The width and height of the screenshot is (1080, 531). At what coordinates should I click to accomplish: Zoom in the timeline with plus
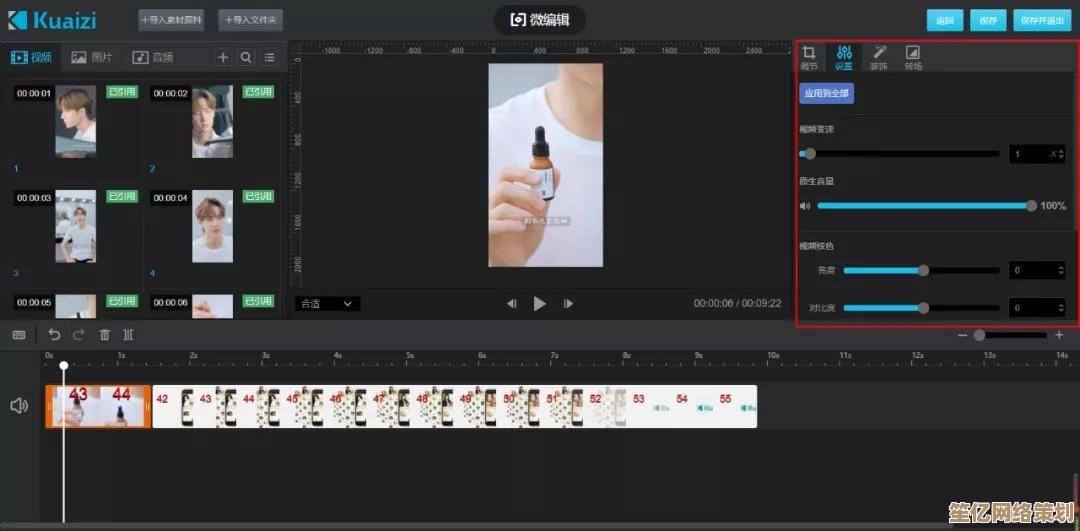[x=1059, y=335]
